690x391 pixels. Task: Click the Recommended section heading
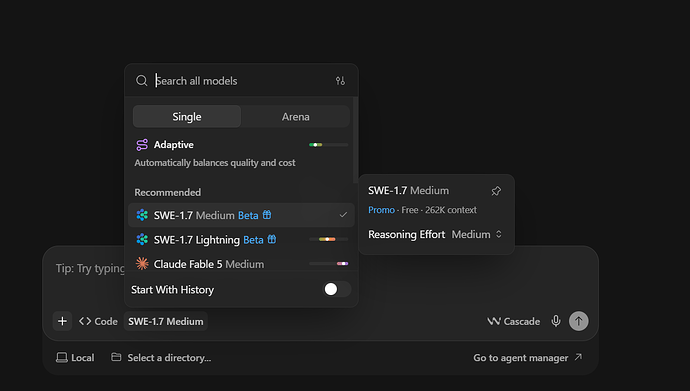[x=168, y=192]
